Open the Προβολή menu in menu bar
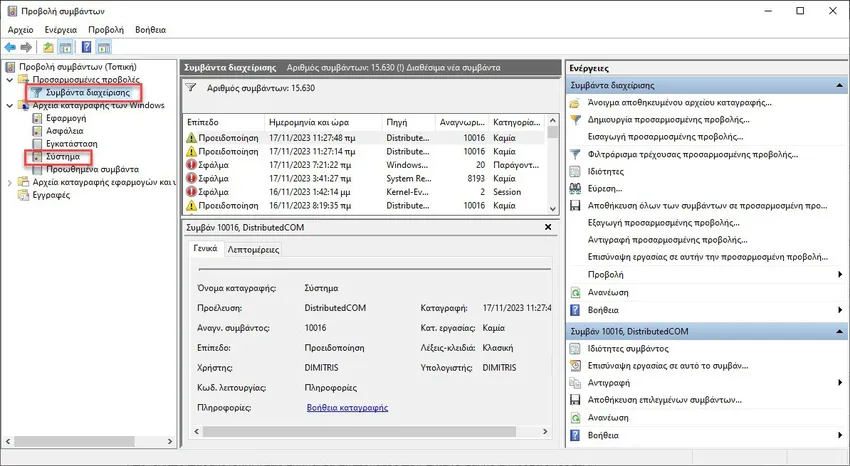 click(106, 30)
